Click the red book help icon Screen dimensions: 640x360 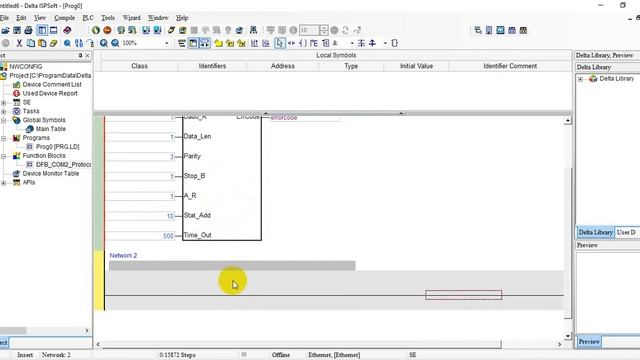click(x=67, y=30)
